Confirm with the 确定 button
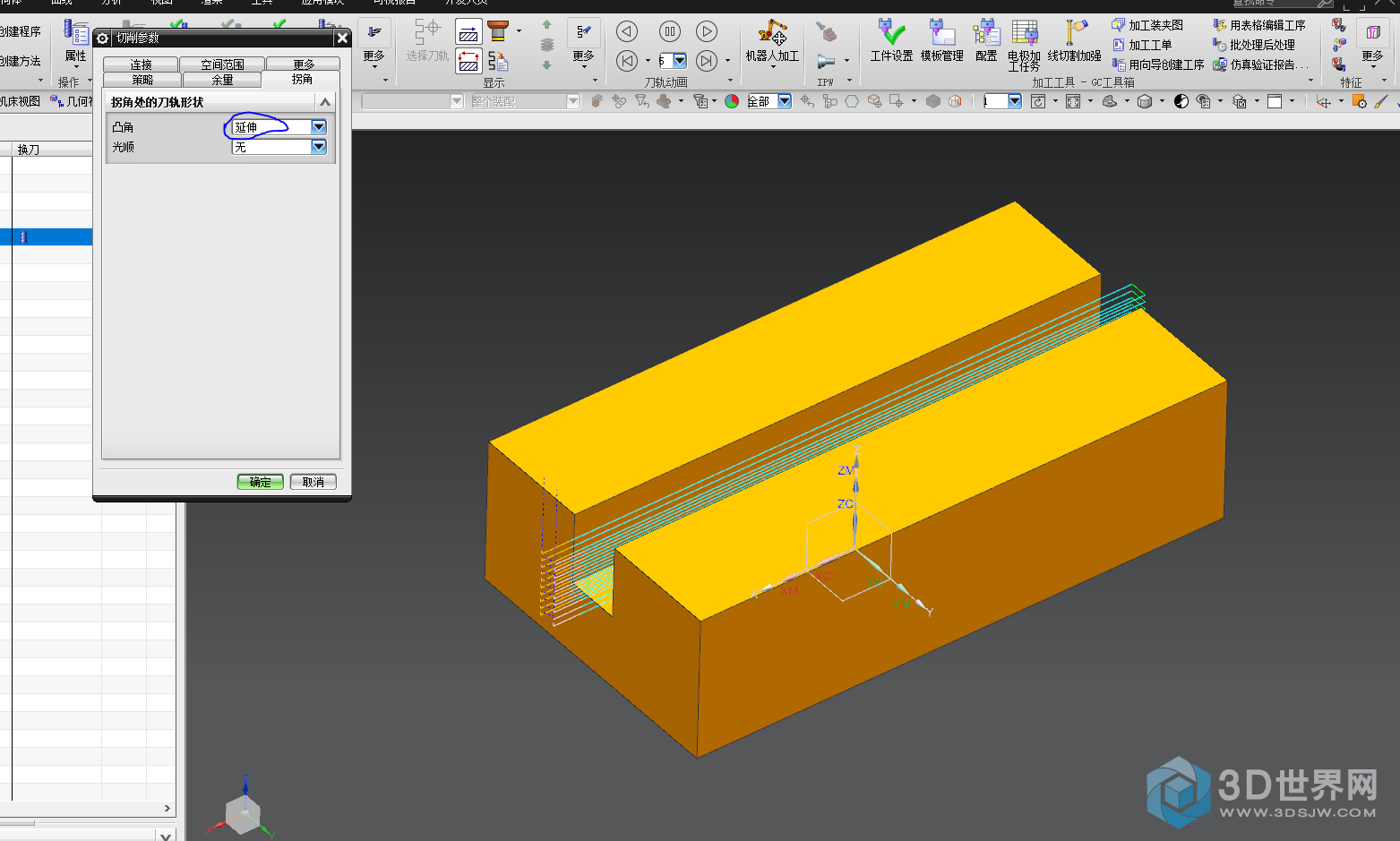The image size is (1400, 841). [x=260, y=482]
